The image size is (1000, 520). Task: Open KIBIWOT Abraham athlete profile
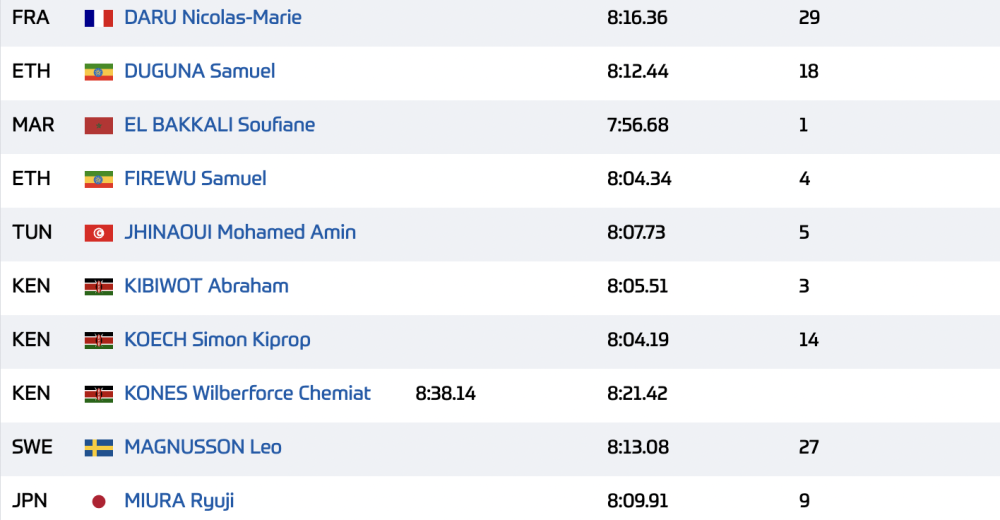[x=206, y=285]
